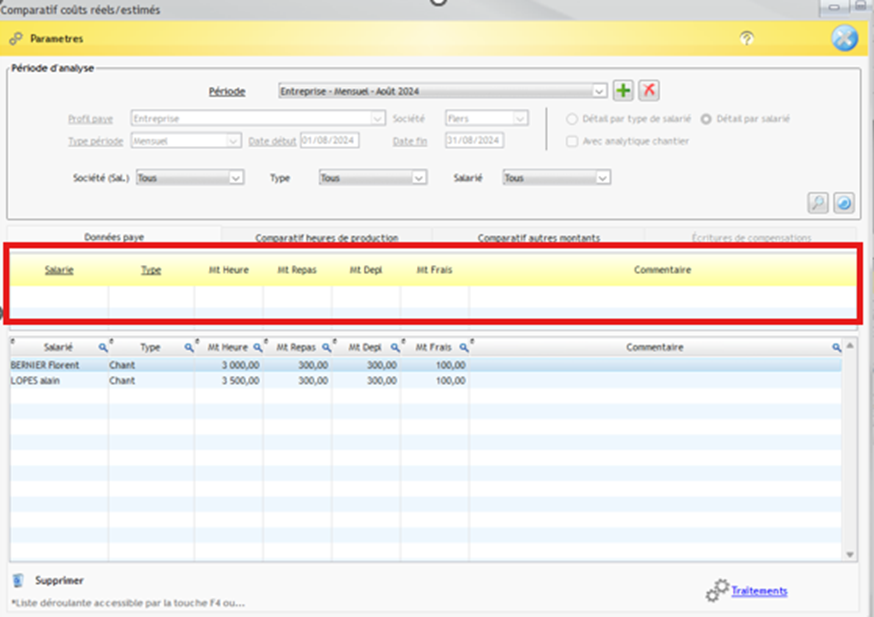
Task: Click the search icon in Commentaire column header
Action: 837,347
